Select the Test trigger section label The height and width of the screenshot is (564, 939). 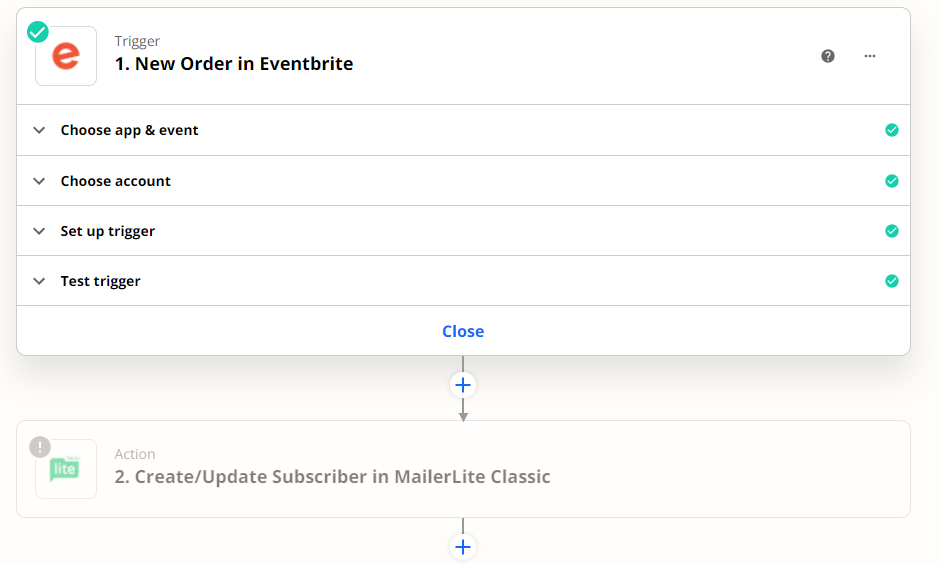pyautogui.click(x=100, y=281)
